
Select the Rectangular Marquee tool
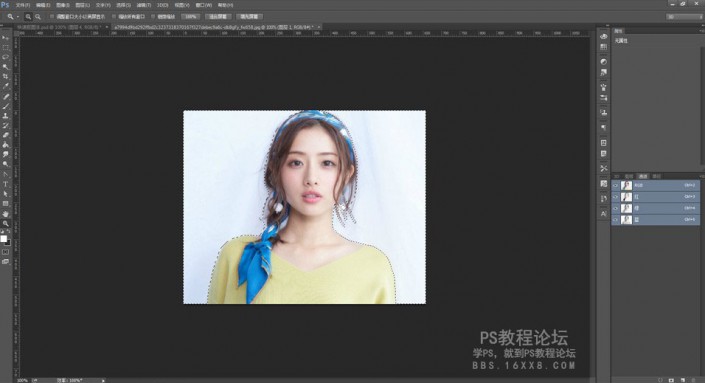[x=5, y=47]
